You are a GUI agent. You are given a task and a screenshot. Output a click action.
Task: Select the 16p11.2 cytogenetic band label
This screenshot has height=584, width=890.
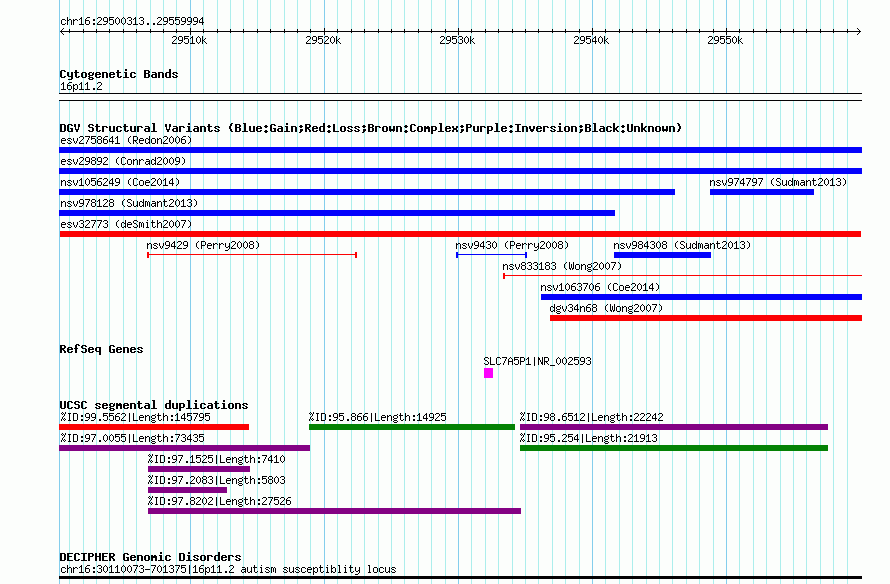coord(81,87)
